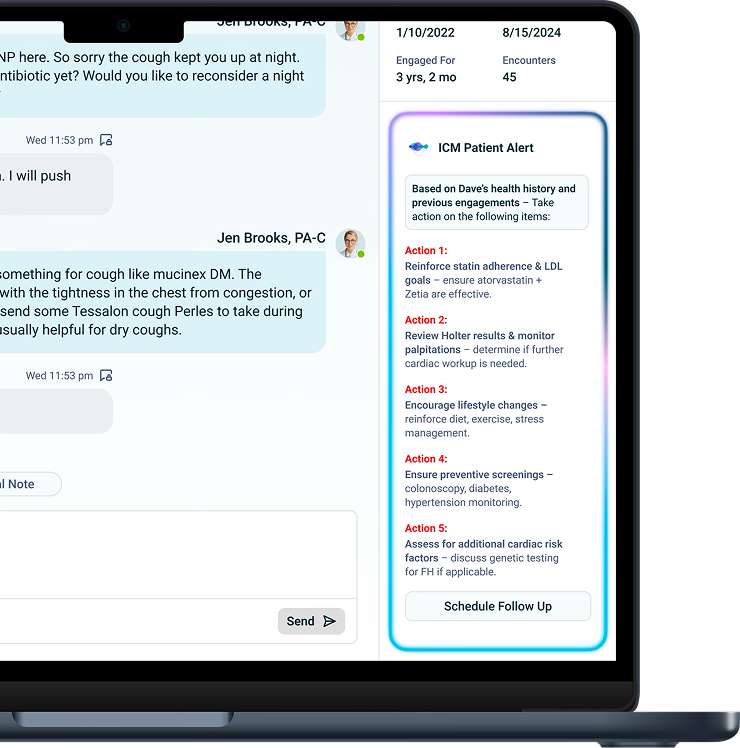740x748 pixels.
Task: Click the Note button above message box
Action: (x=29, y=484)
